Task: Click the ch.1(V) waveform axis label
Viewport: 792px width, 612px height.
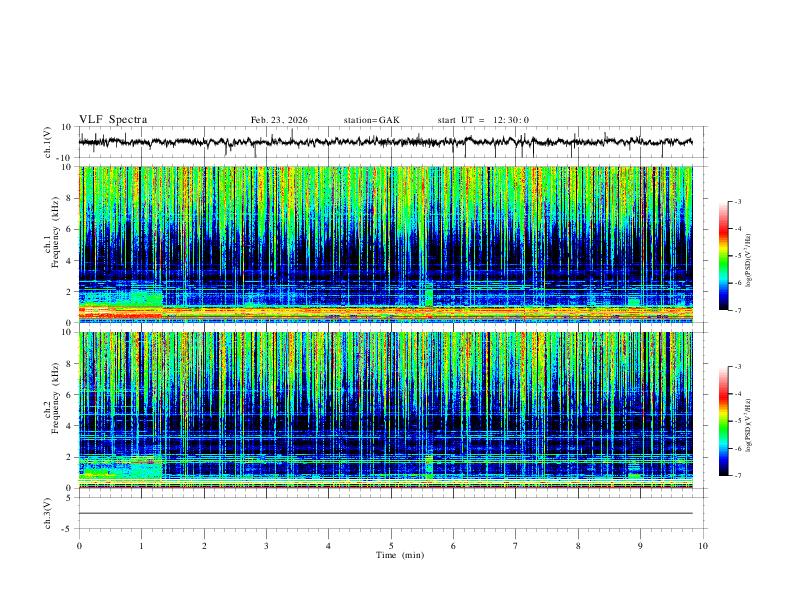Action: pos(48,142)
